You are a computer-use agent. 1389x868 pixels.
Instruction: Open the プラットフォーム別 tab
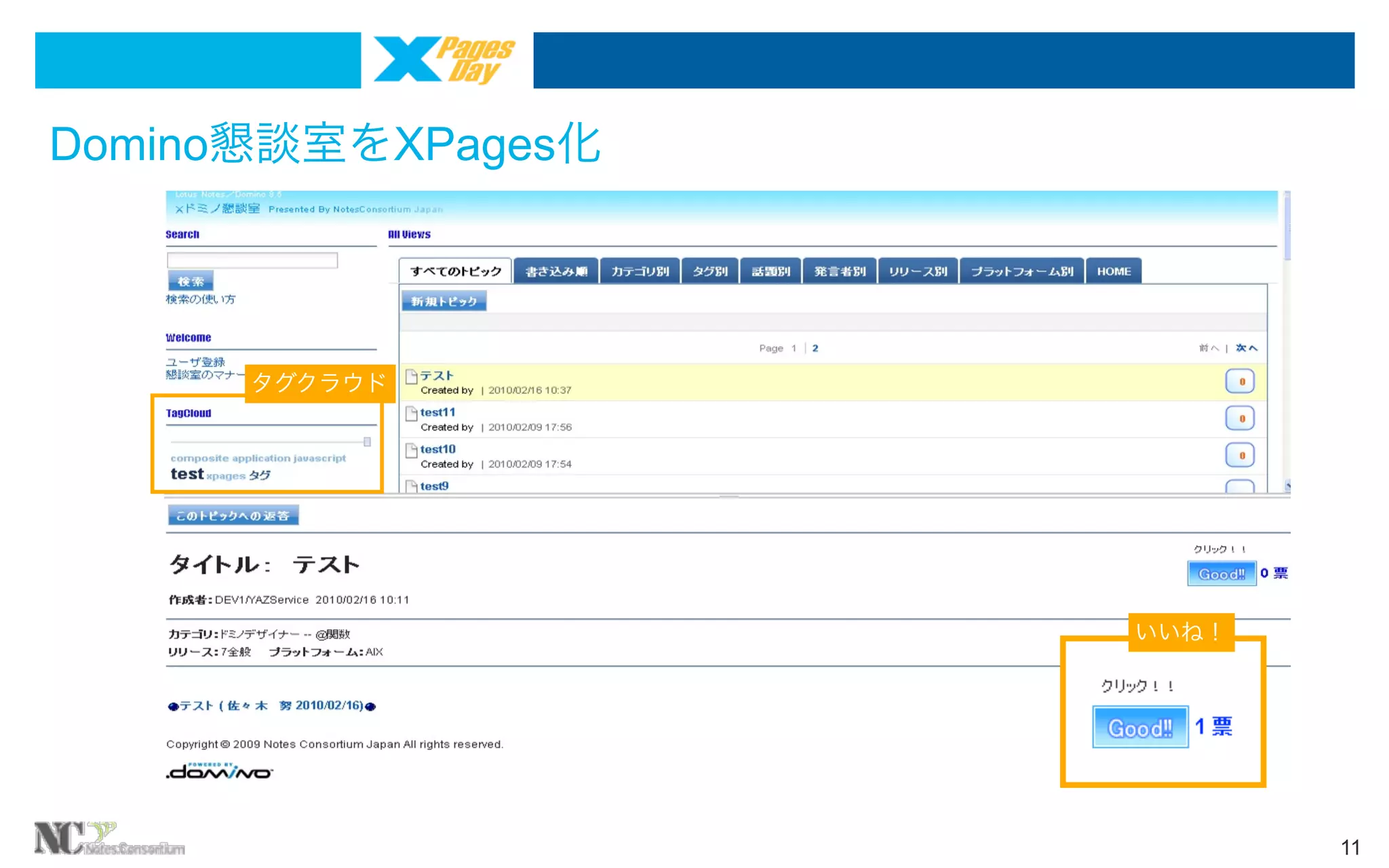click(x=1022, y=271)
